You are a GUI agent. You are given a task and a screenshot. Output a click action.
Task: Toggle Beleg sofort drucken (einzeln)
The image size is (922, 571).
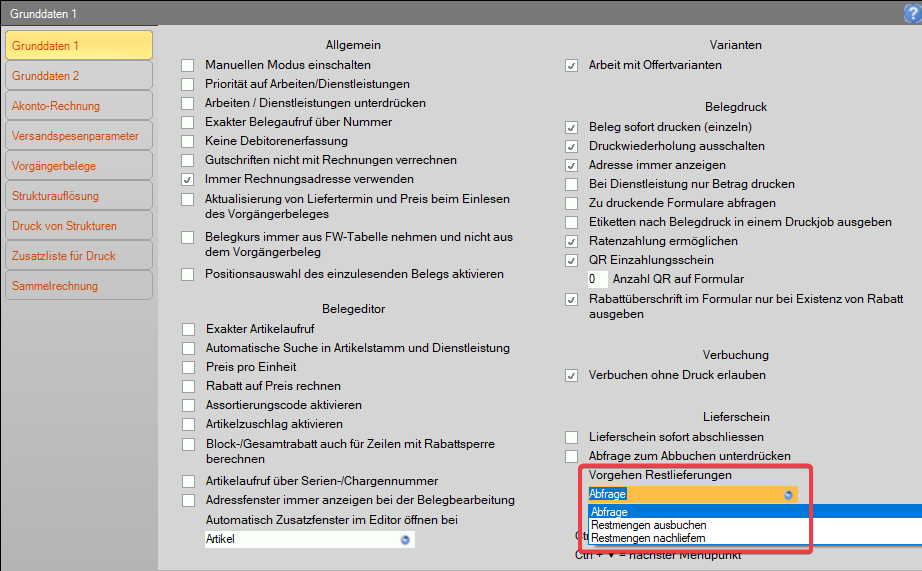[x=572, y=127]
